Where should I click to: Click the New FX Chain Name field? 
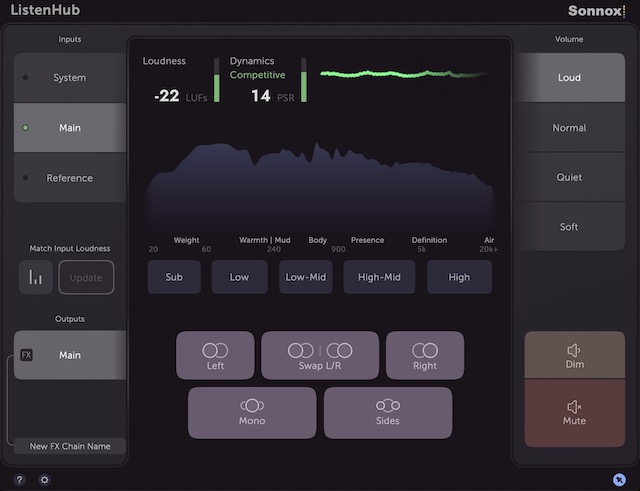70,446
